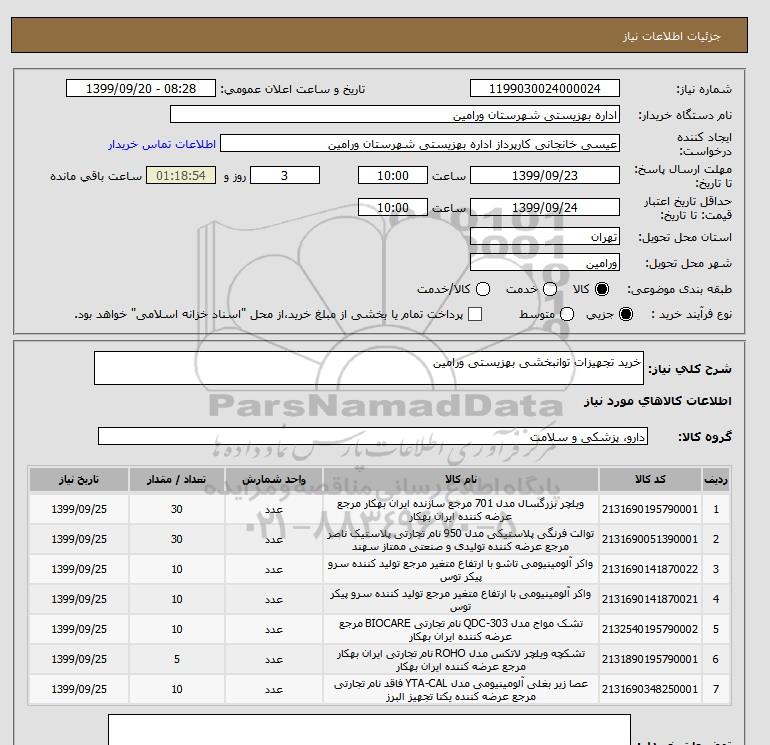This screenshot has width=770, height=745.
Task: Click product code 2132540195790002
Action: (x=650, y=629)
